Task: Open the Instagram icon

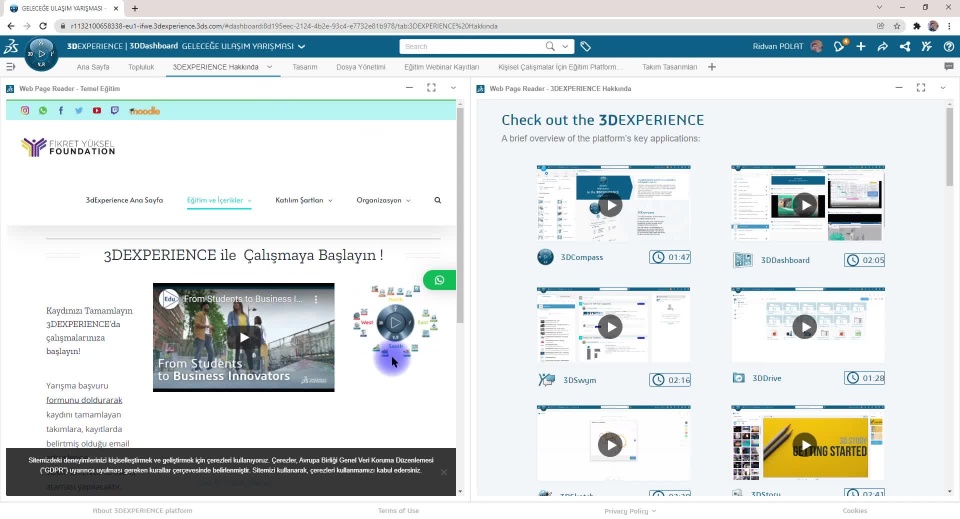Action: coord(25,111)
